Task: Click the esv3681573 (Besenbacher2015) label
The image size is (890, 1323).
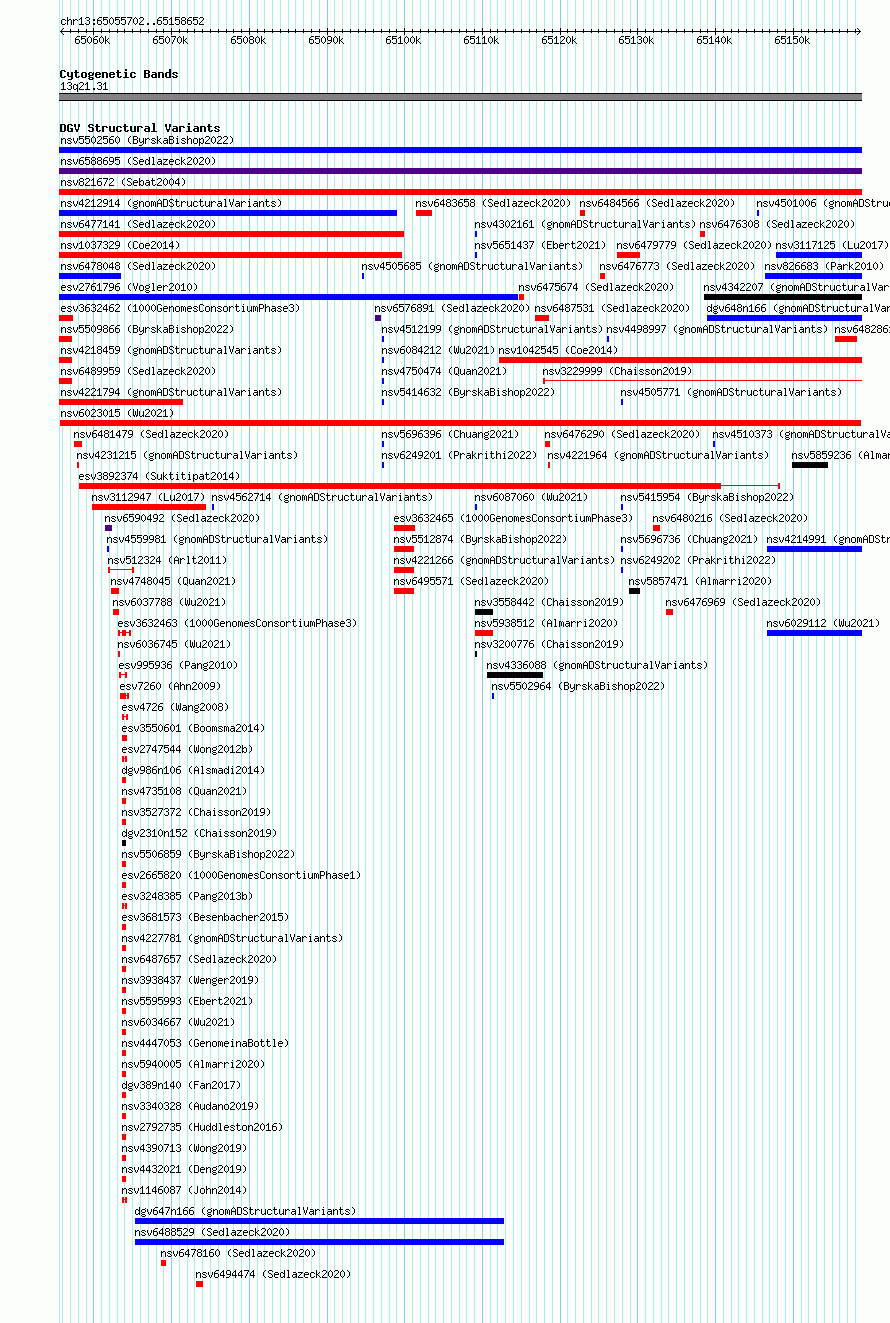Action: pos(206,917)
